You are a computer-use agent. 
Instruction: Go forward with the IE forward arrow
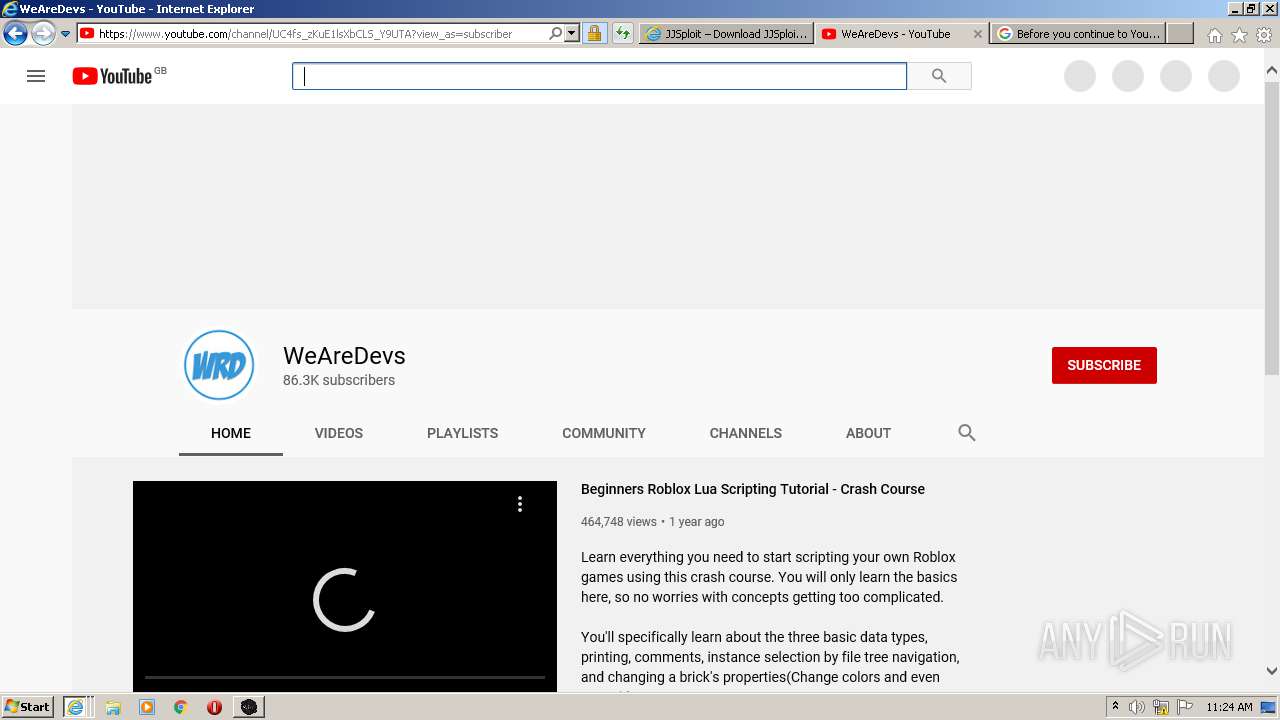click(x=42, y=34)
